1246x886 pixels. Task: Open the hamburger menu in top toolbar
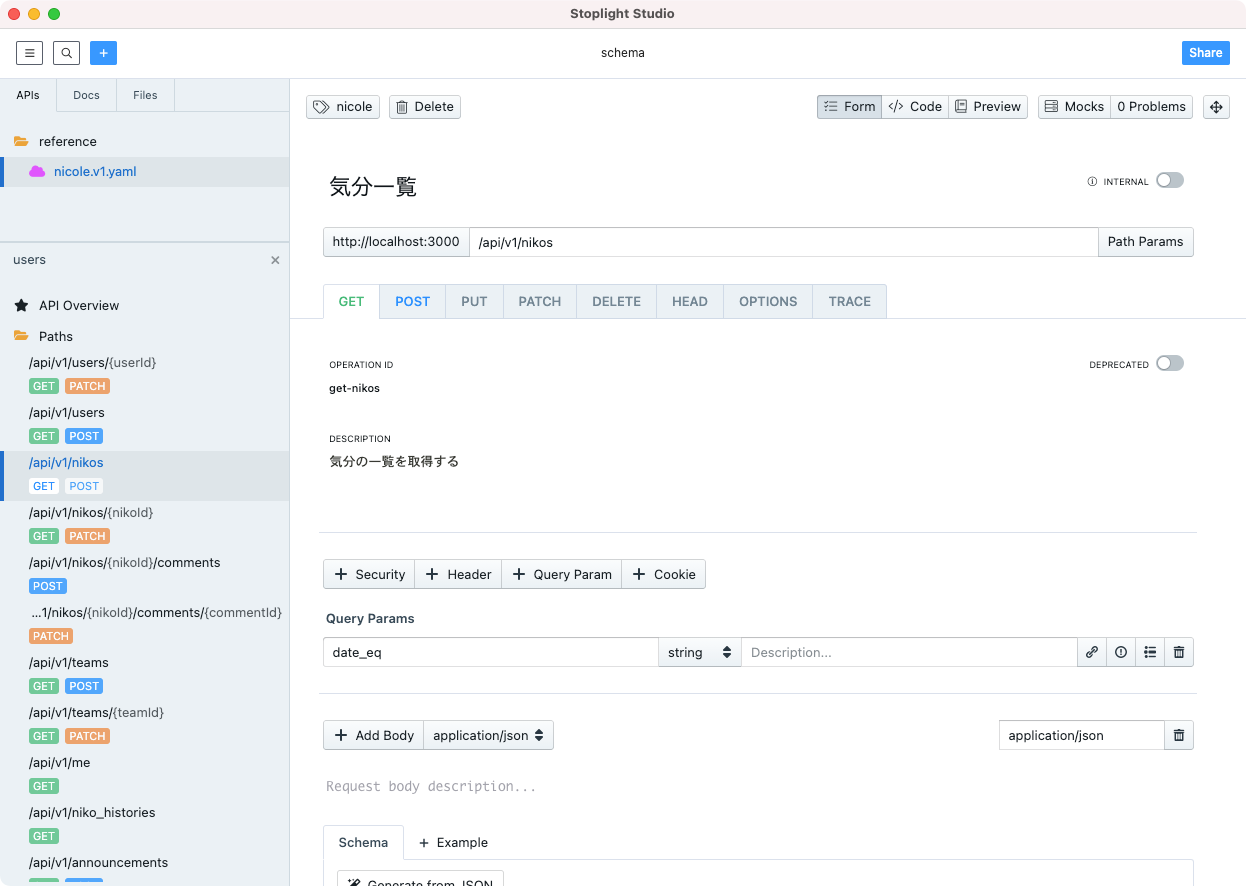click(x=30, y=53)
